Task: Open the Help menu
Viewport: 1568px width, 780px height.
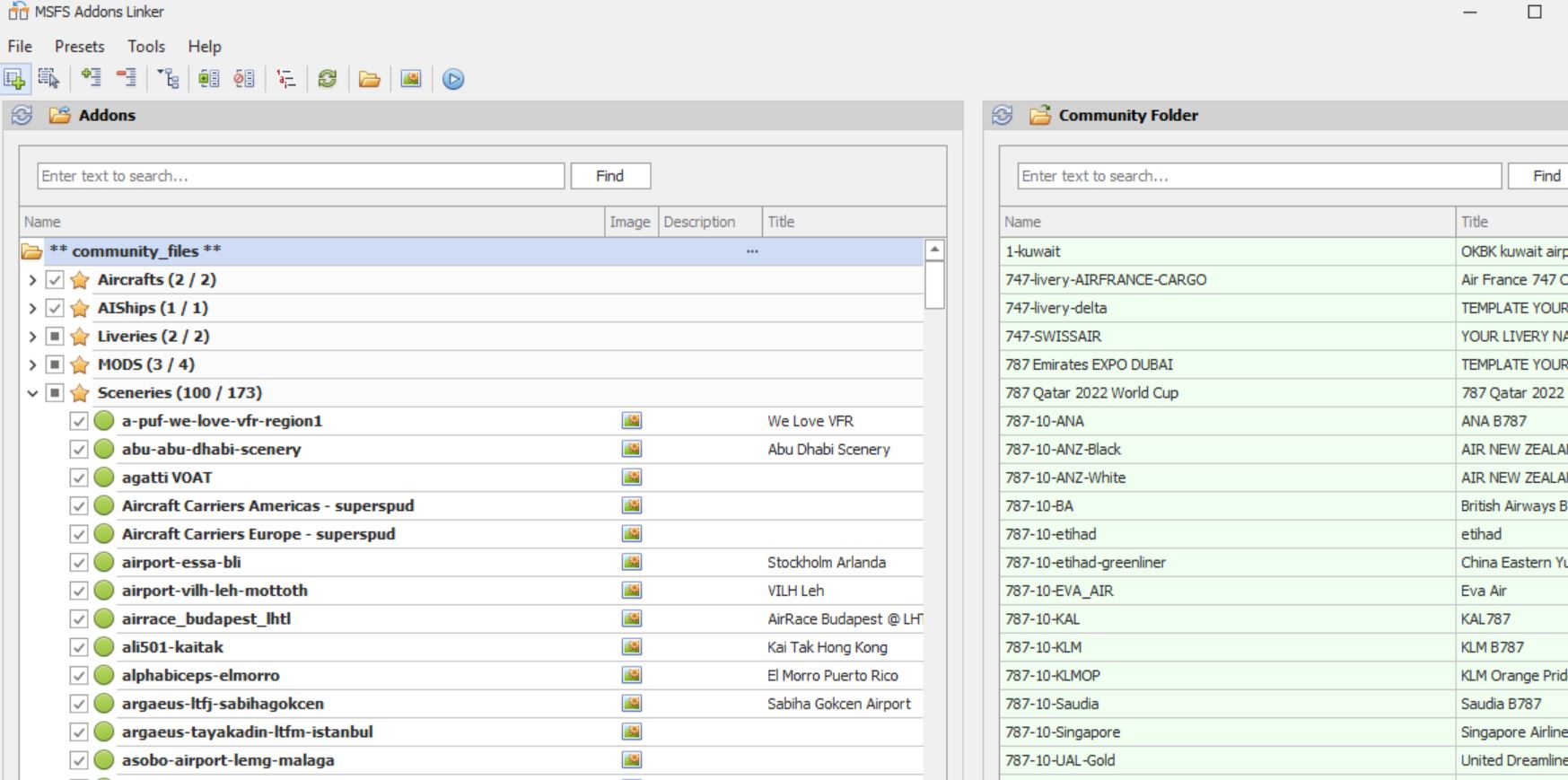Action: 205,47
